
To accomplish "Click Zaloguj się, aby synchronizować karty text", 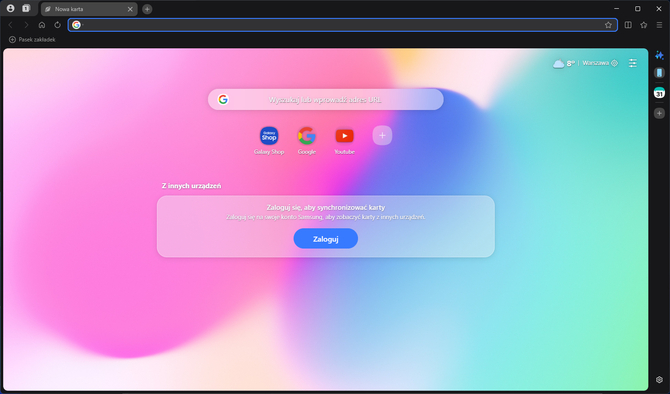I will [x=326, y=207].
